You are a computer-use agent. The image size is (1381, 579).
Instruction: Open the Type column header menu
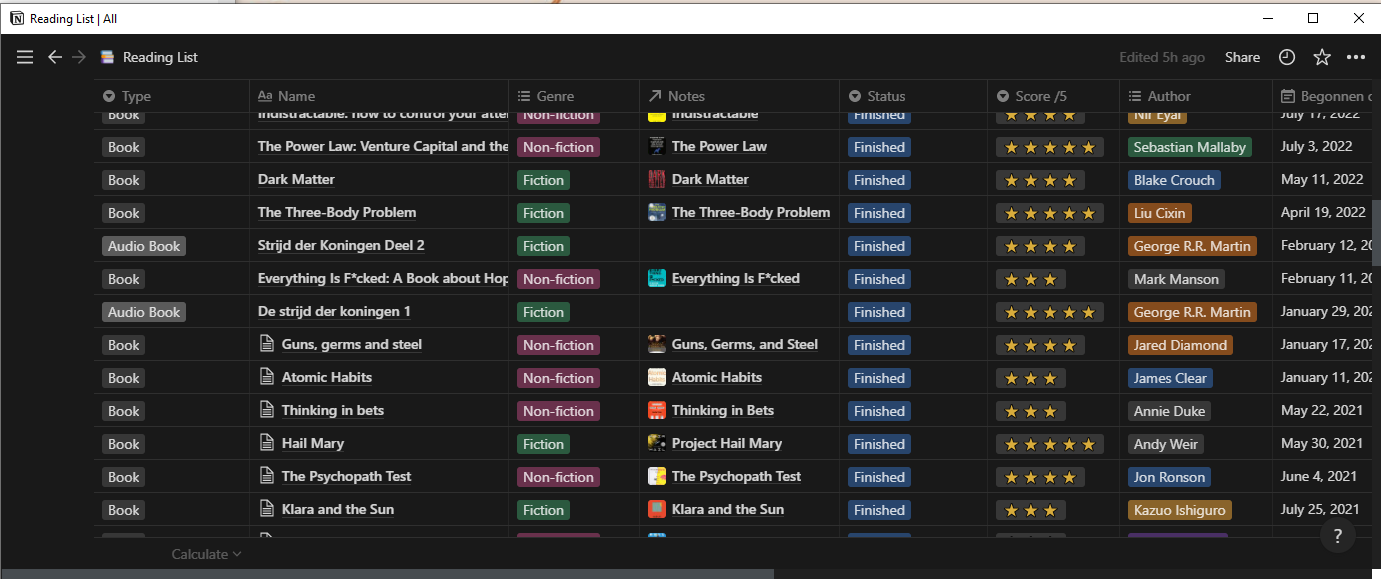[172, 96]
